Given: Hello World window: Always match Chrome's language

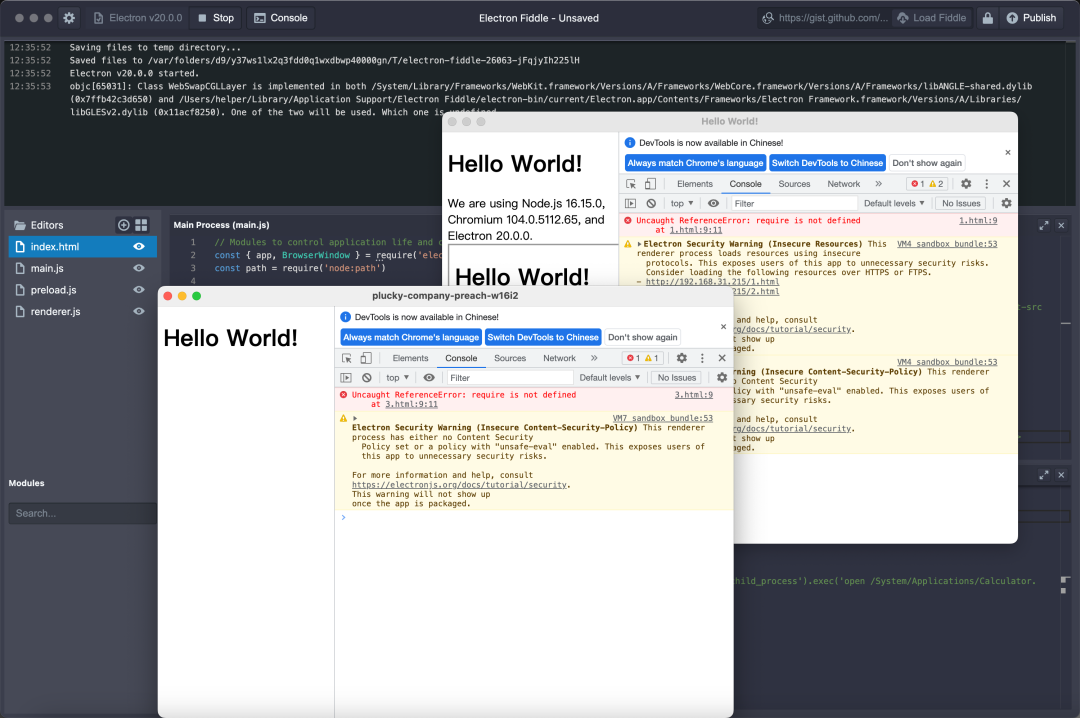Looking at the screenshot, I should (695, 163).
